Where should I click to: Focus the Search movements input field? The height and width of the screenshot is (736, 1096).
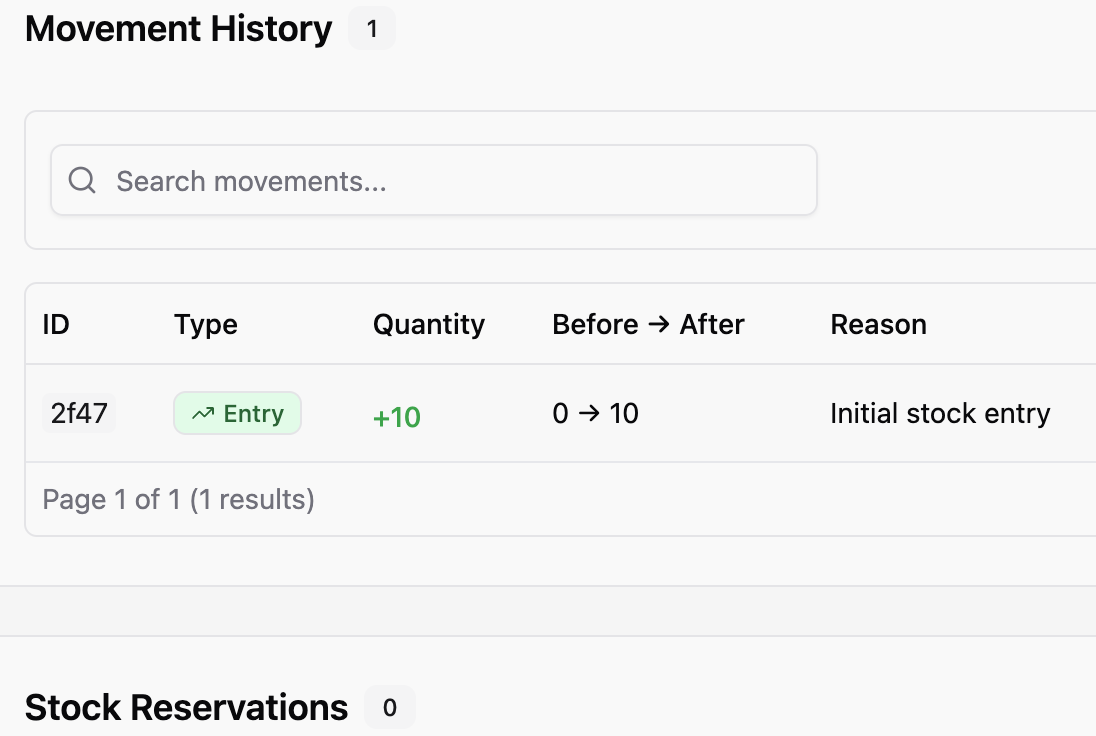[450, 181]
